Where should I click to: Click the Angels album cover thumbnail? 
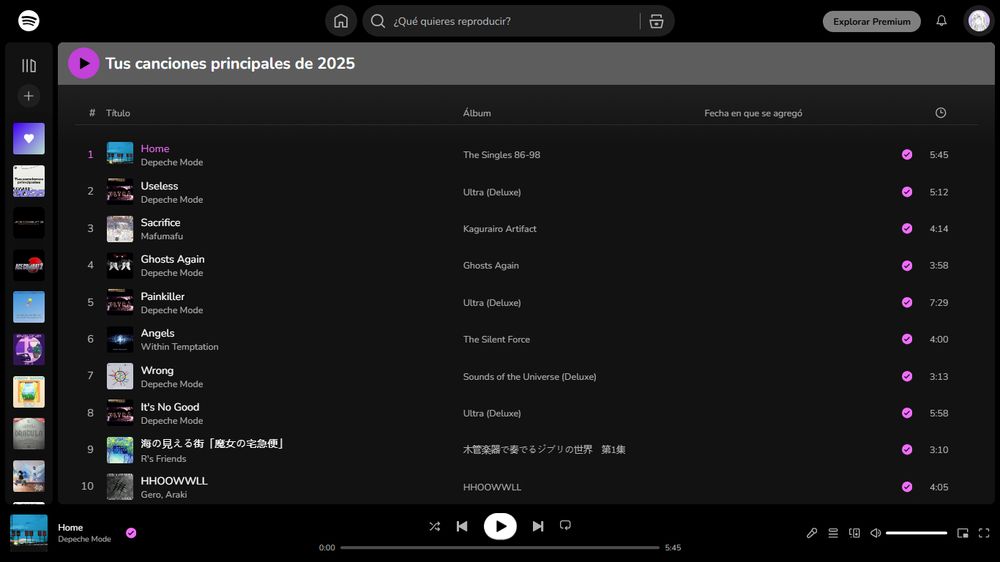pyautogui.click(x=120, y=339)
